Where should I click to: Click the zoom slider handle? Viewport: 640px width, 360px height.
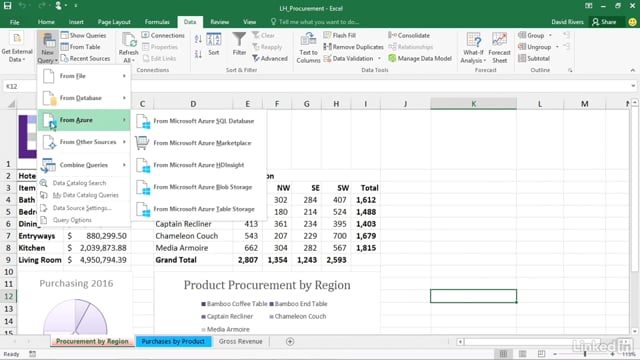(x=585, y=354)
